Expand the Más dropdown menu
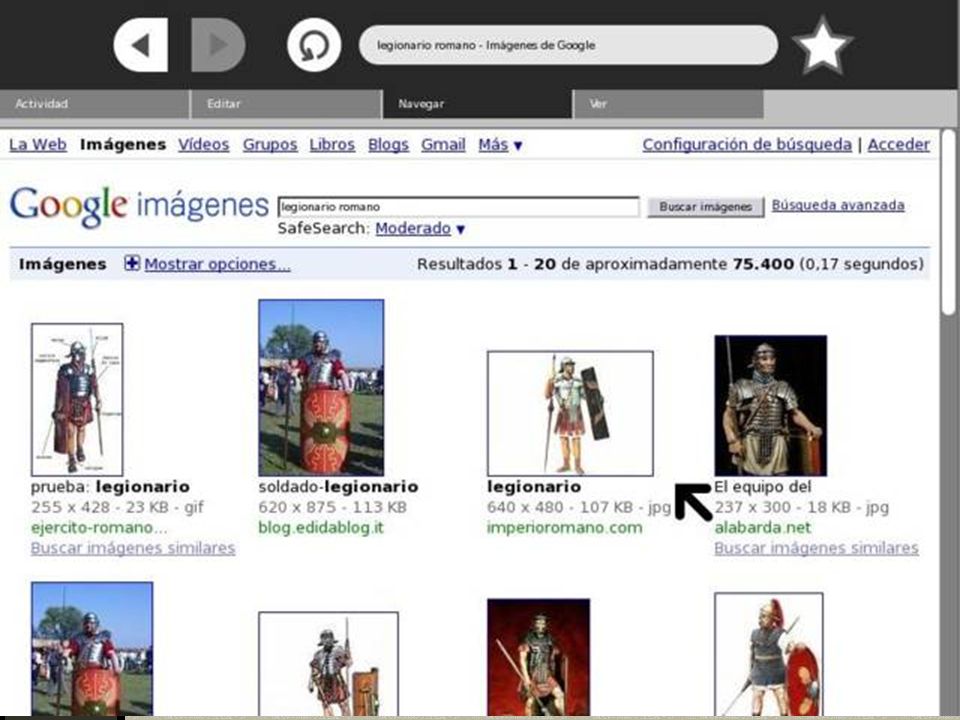Viewport: 960px width, 720px height. [x=500, y=144]
